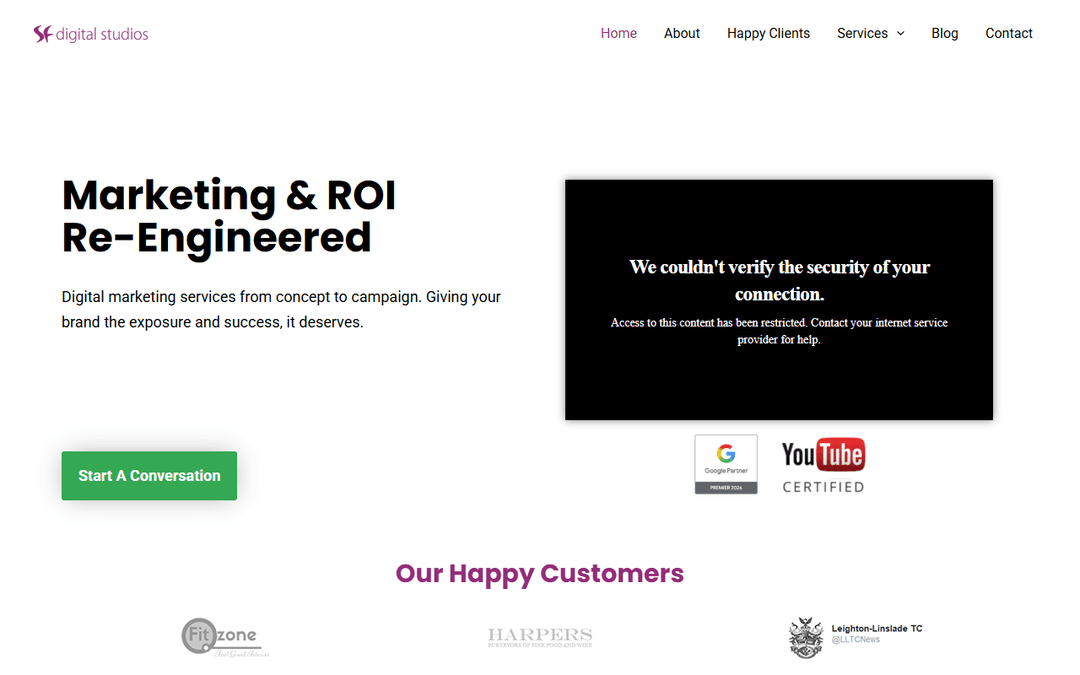Expand the Services dropdown chevron
The height and width of the screenshot is (675, 1080).
900,34
